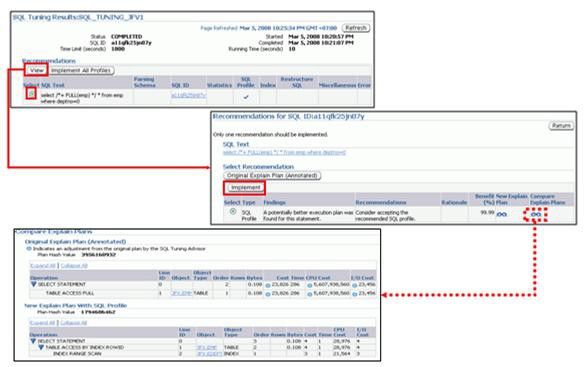Open the Compare Explain Plans glasses icon
This screenshot has height=367, width=587.
point(536,215)
